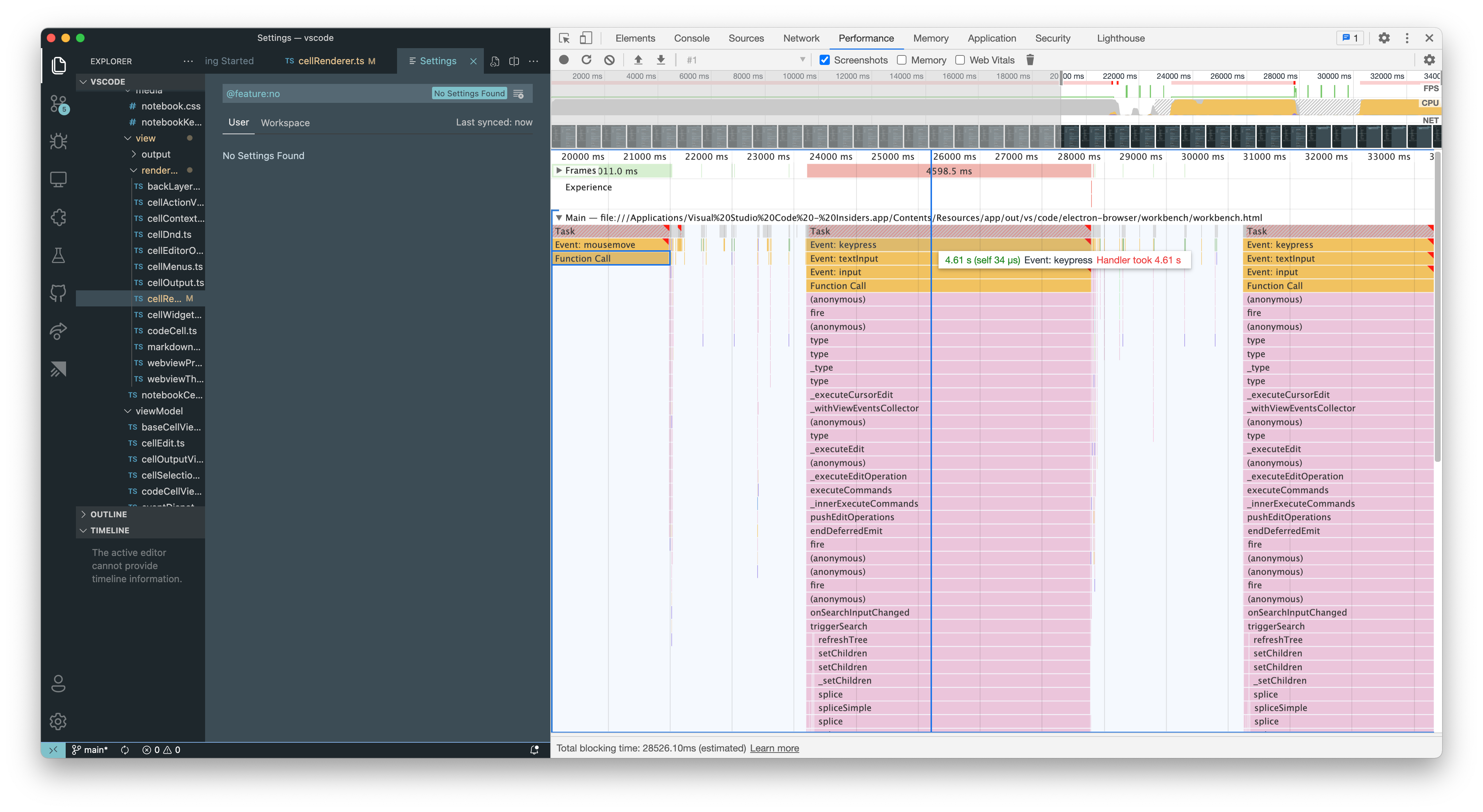The height and width of the screenshot is (812, 1483).
Task: Open Performance capture settings gear
Action: click(x=1429, y=60)
